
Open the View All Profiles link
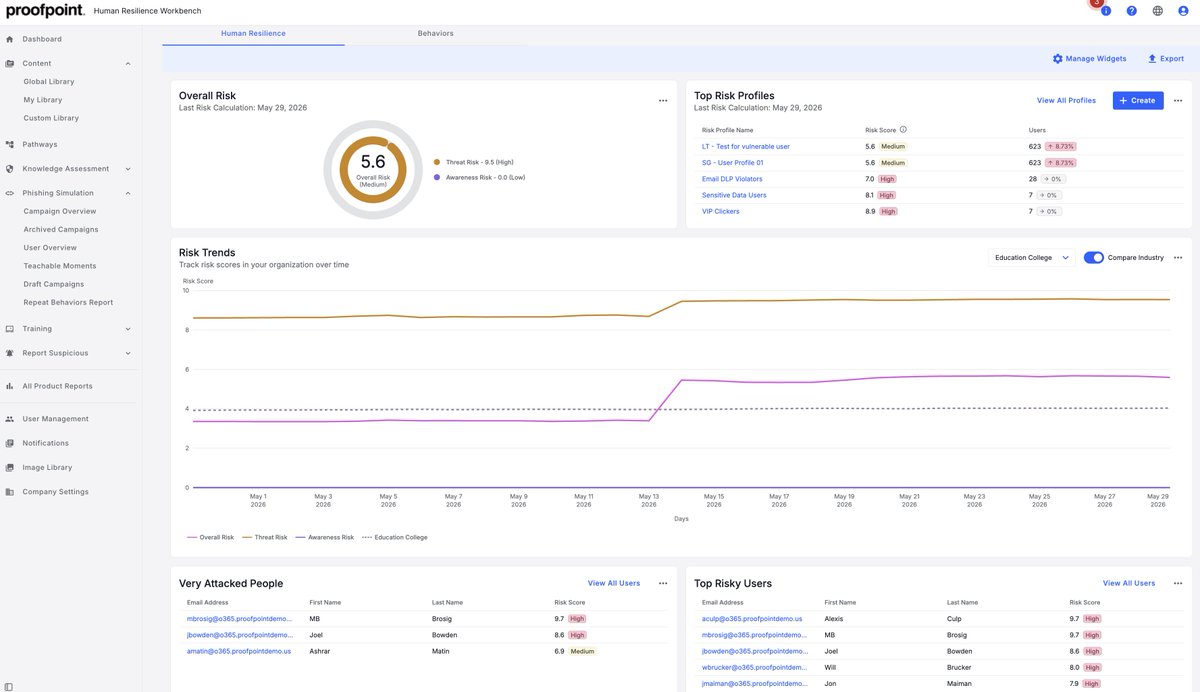[1066, 100]
